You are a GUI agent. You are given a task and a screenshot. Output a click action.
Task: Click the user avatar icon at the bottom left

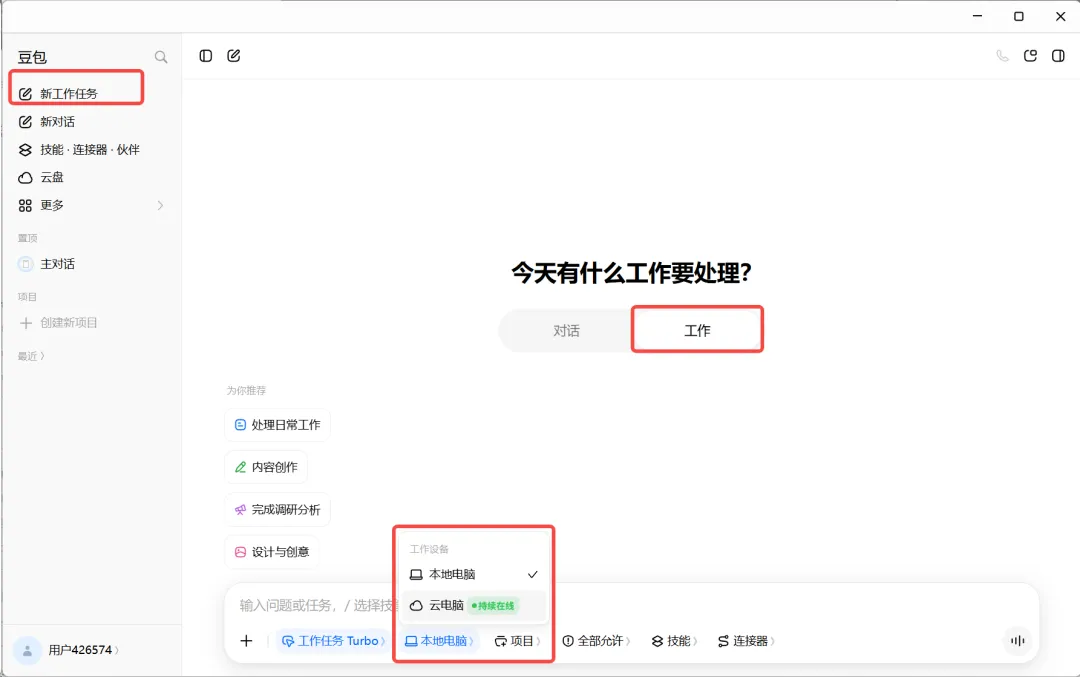click(28, 650)
